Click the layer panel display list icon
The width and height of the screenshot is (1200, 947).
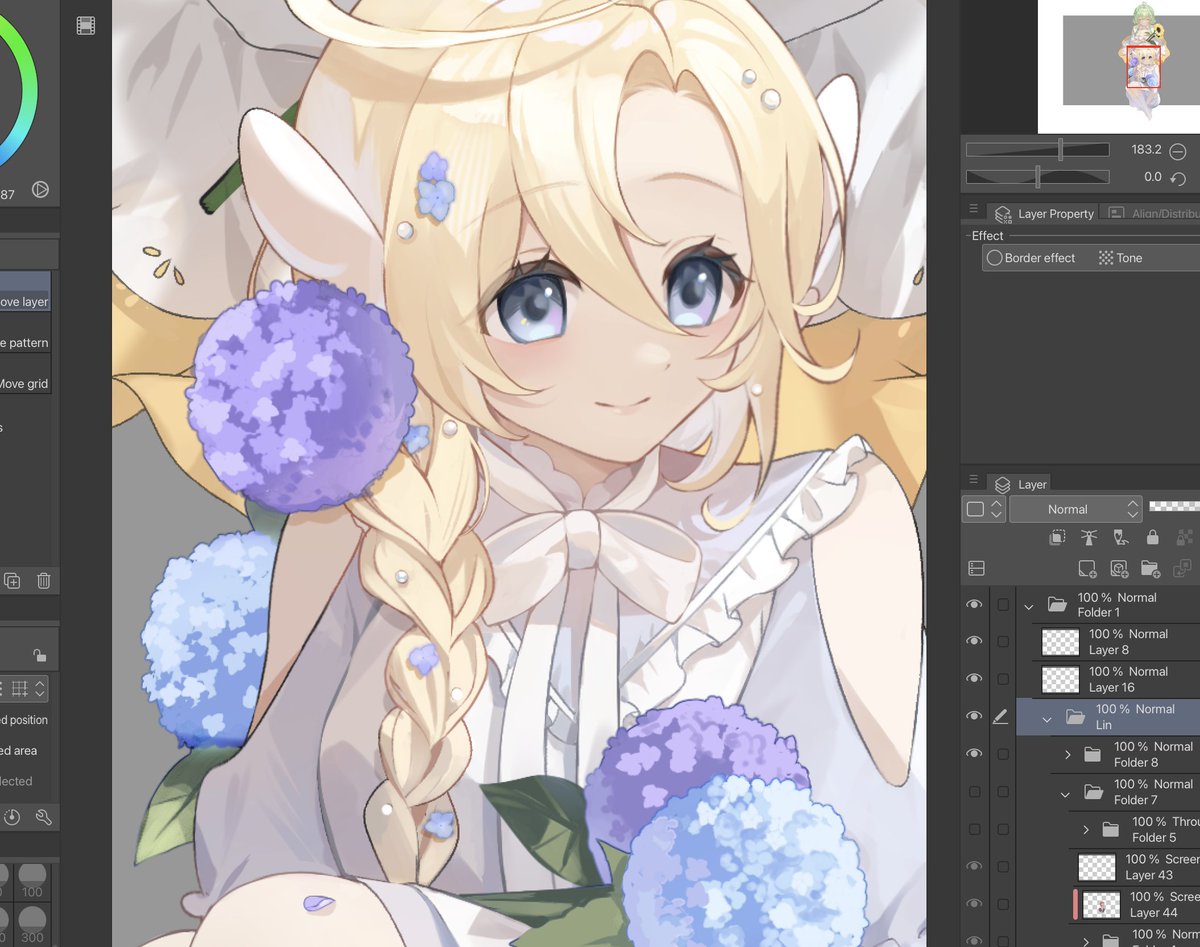point(977,568)
